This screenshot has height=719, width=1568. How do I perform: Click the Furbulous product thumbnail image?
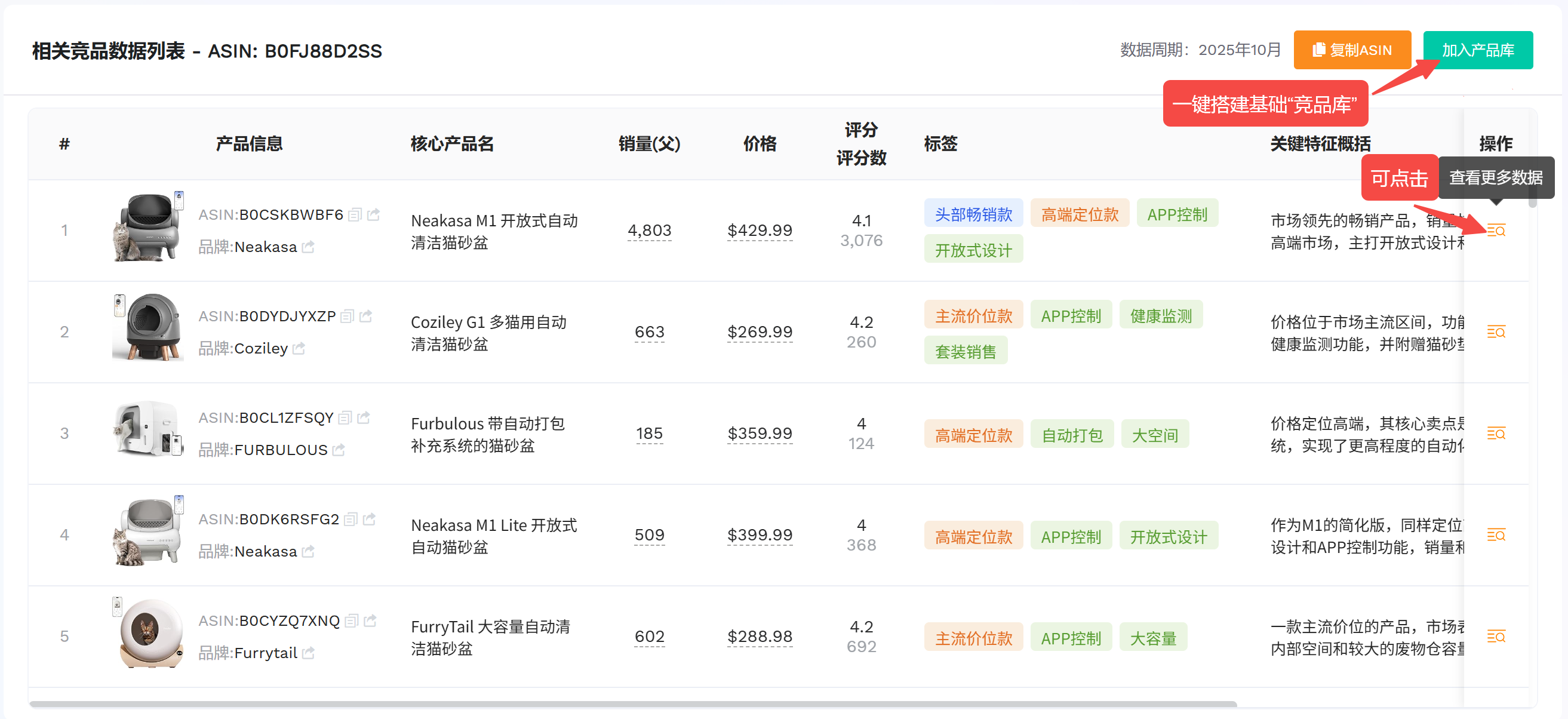(147, 429)
